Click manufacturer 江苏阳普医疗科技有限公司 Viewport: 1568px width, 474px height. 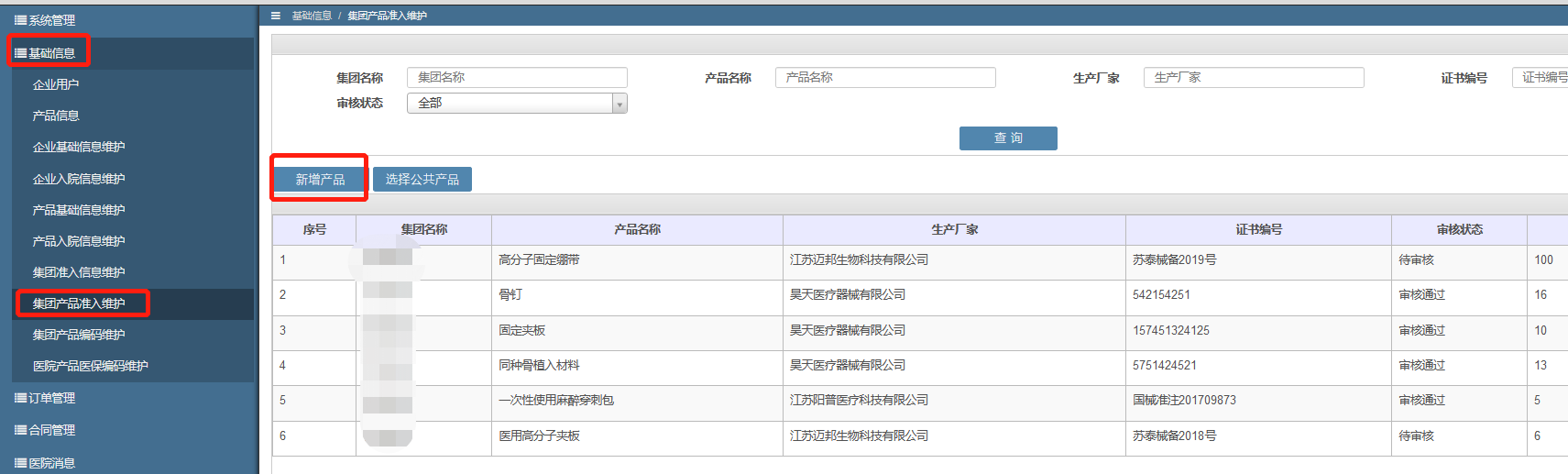coord(859,401)
